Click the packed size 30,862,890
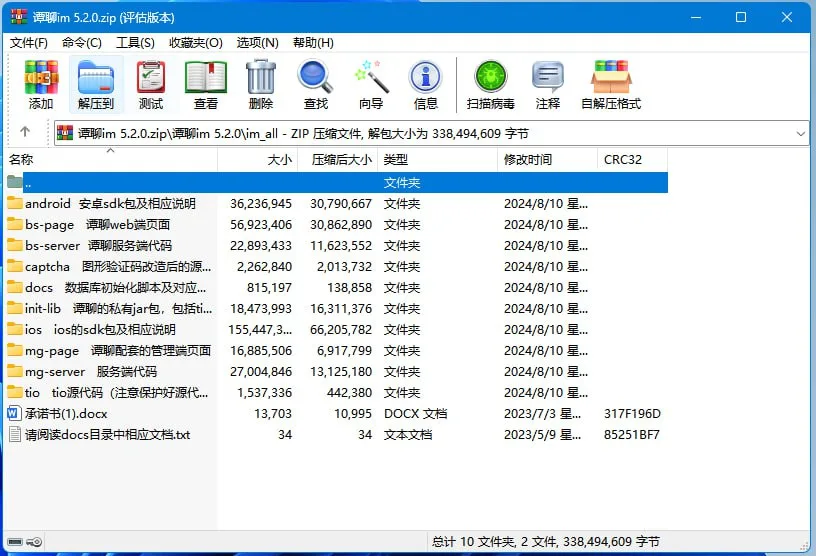Screen dimensions: 816x556 341,224
